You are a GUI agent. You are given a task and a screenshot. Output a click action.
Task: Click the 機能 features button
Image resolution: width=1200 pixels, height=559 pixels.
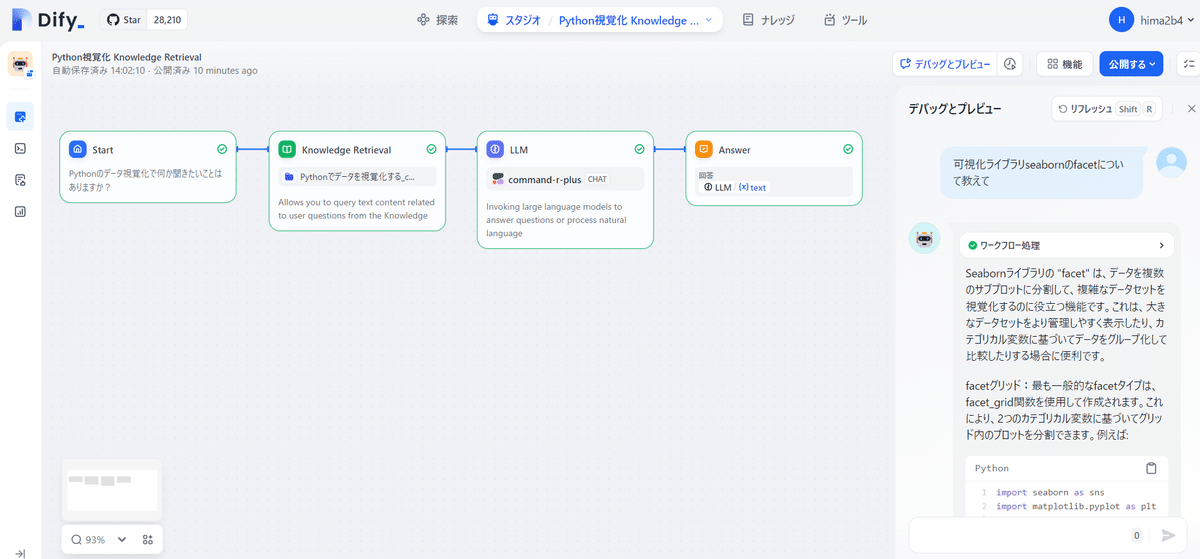tap(1064, 64)
